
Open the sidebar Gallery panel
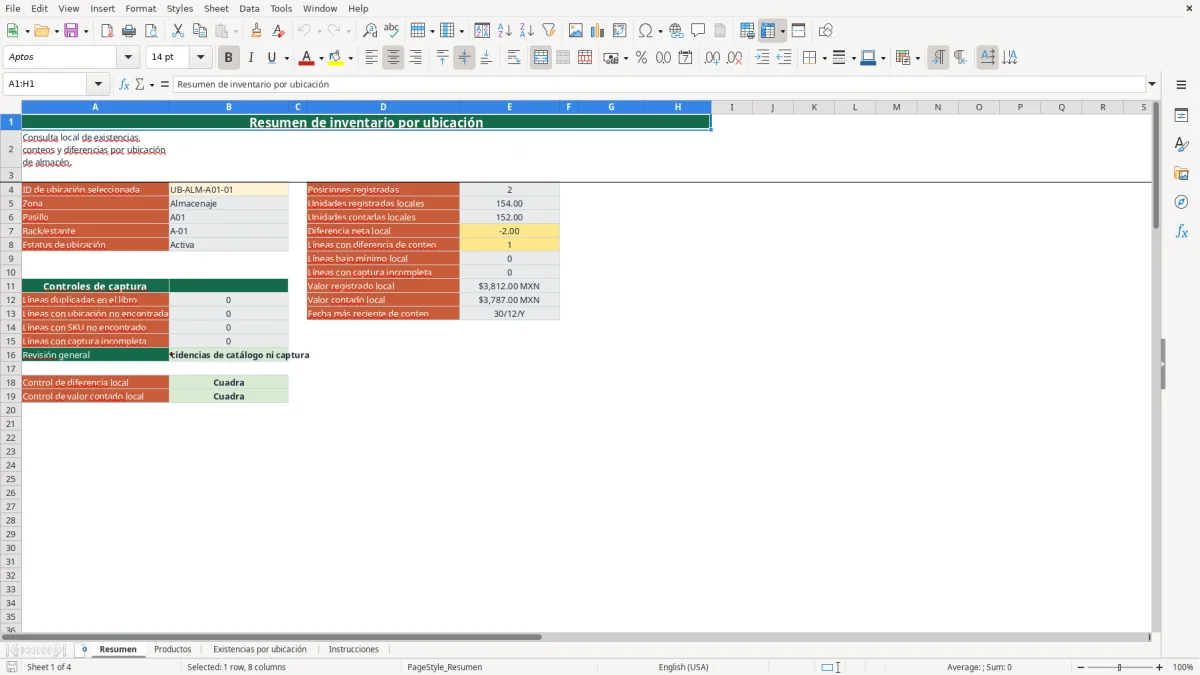point(1181,173)
